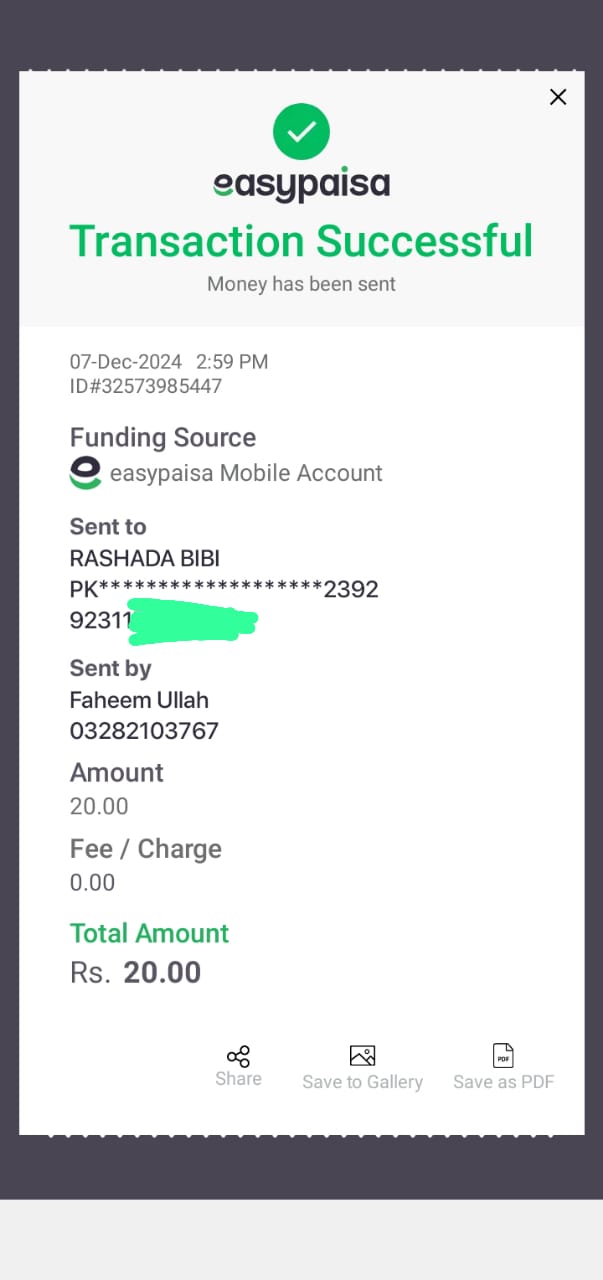Select the Share label text
The image size is (603, 1280).
coord(238,1079)
